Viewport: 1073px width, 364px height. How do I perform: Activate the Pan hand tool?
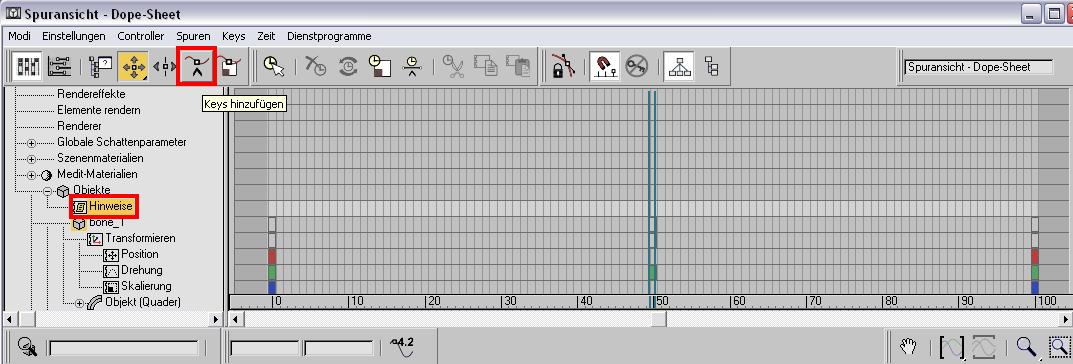pyautogui.click(x=907, y=346)
